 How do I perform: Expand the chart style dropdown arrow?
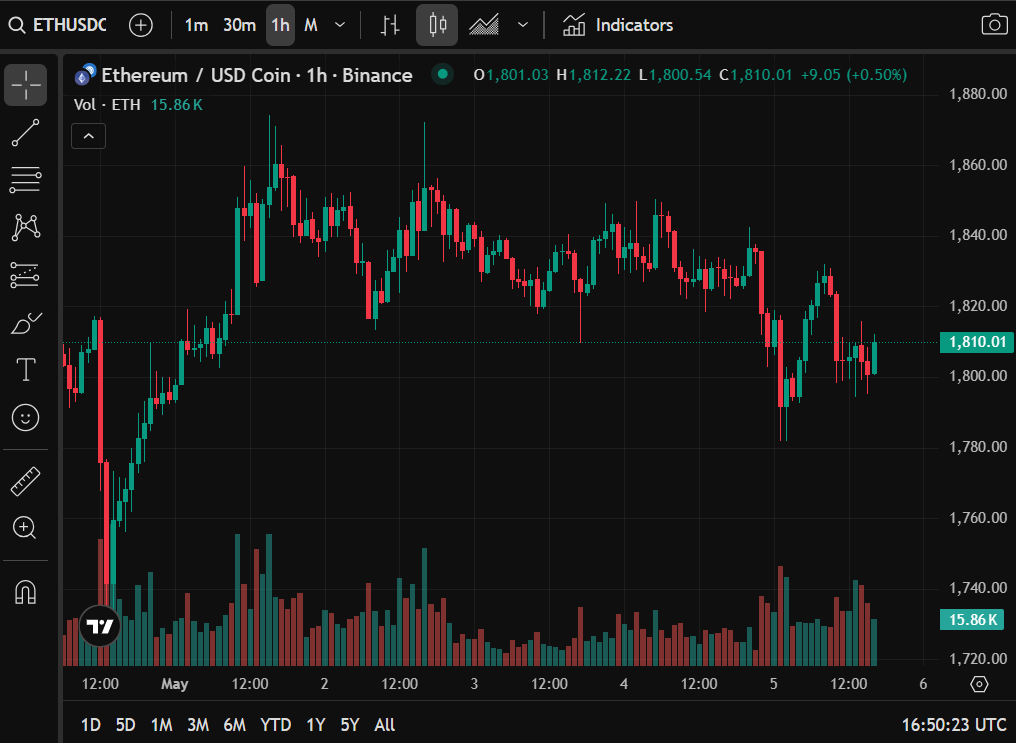tap(523, 25)
